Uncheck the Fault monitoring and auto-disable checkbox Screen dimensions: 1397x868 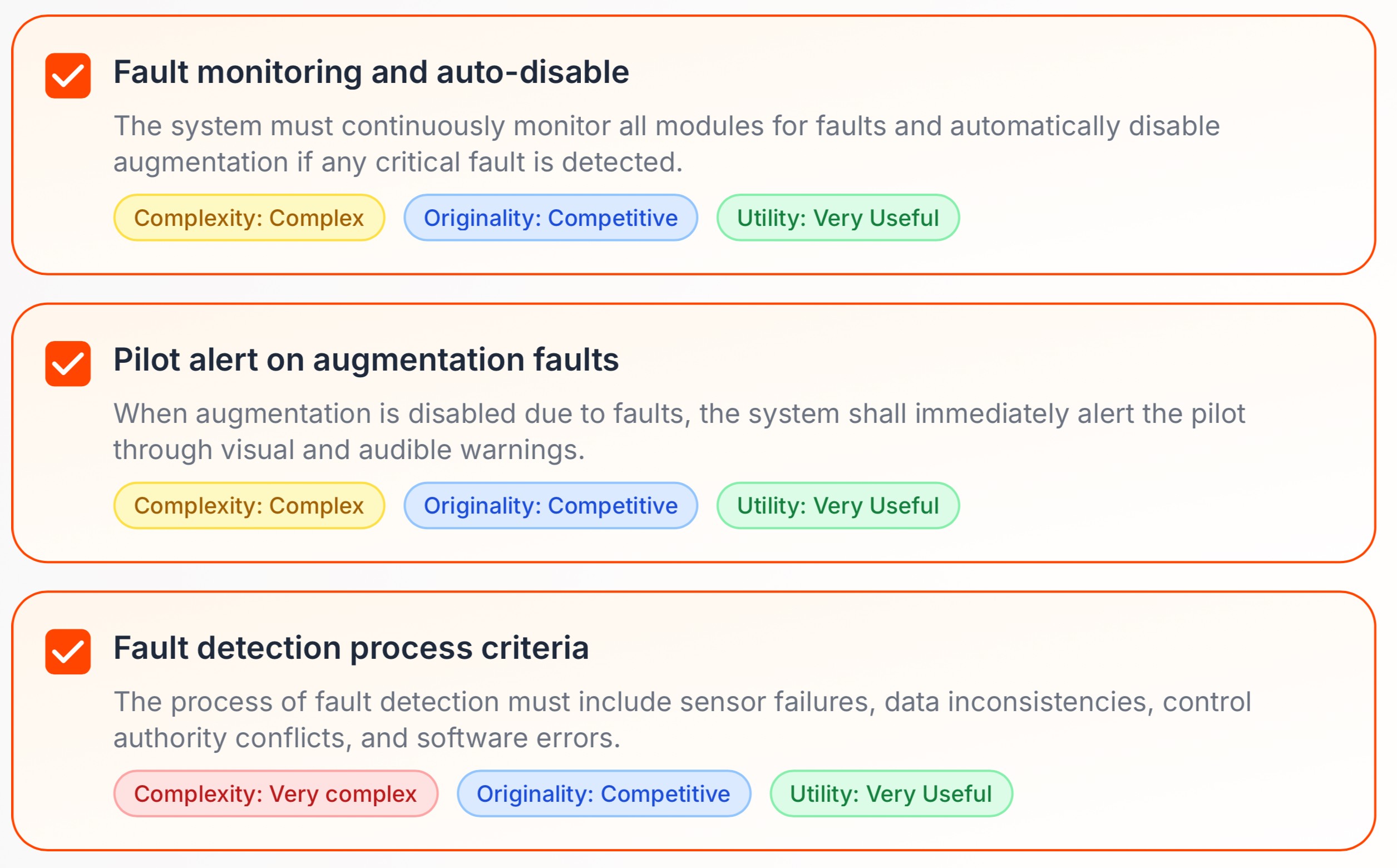pos(68,76)
